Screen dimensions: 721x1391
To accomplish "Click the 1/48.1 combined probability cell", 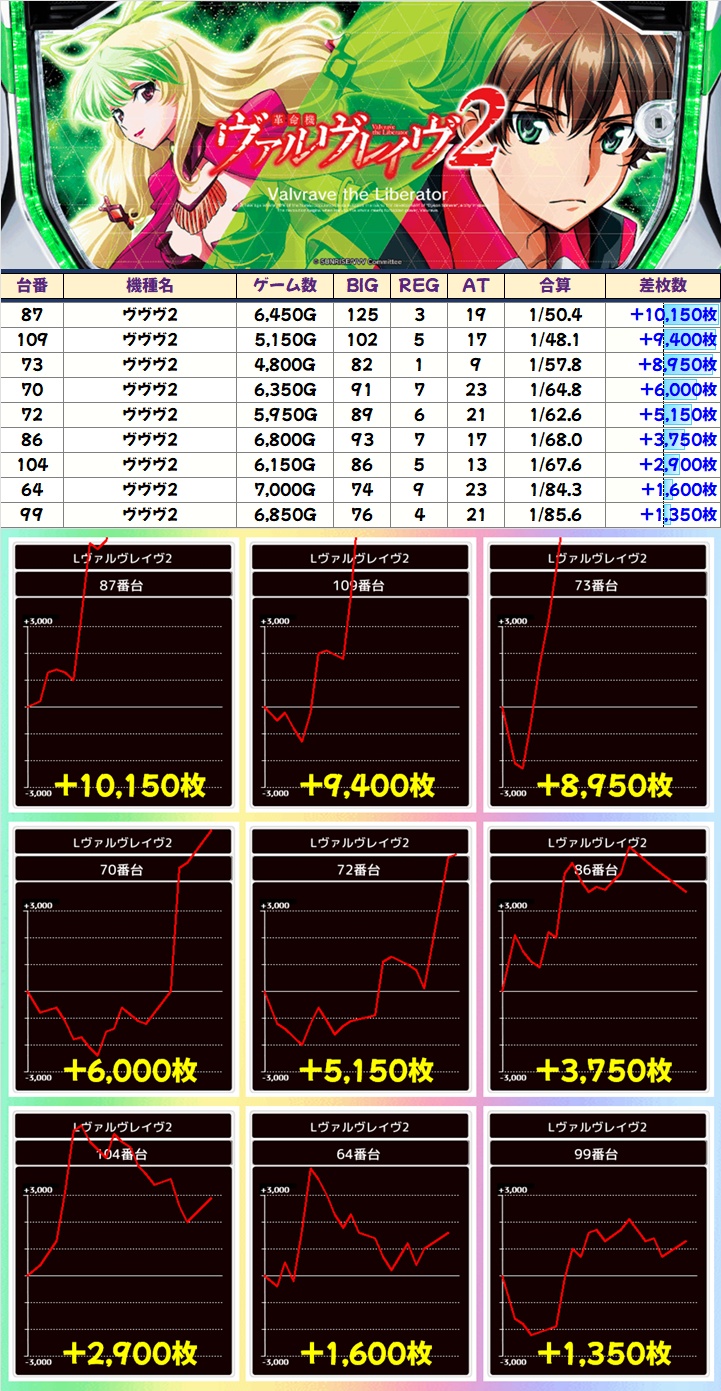I will point(555,339).
